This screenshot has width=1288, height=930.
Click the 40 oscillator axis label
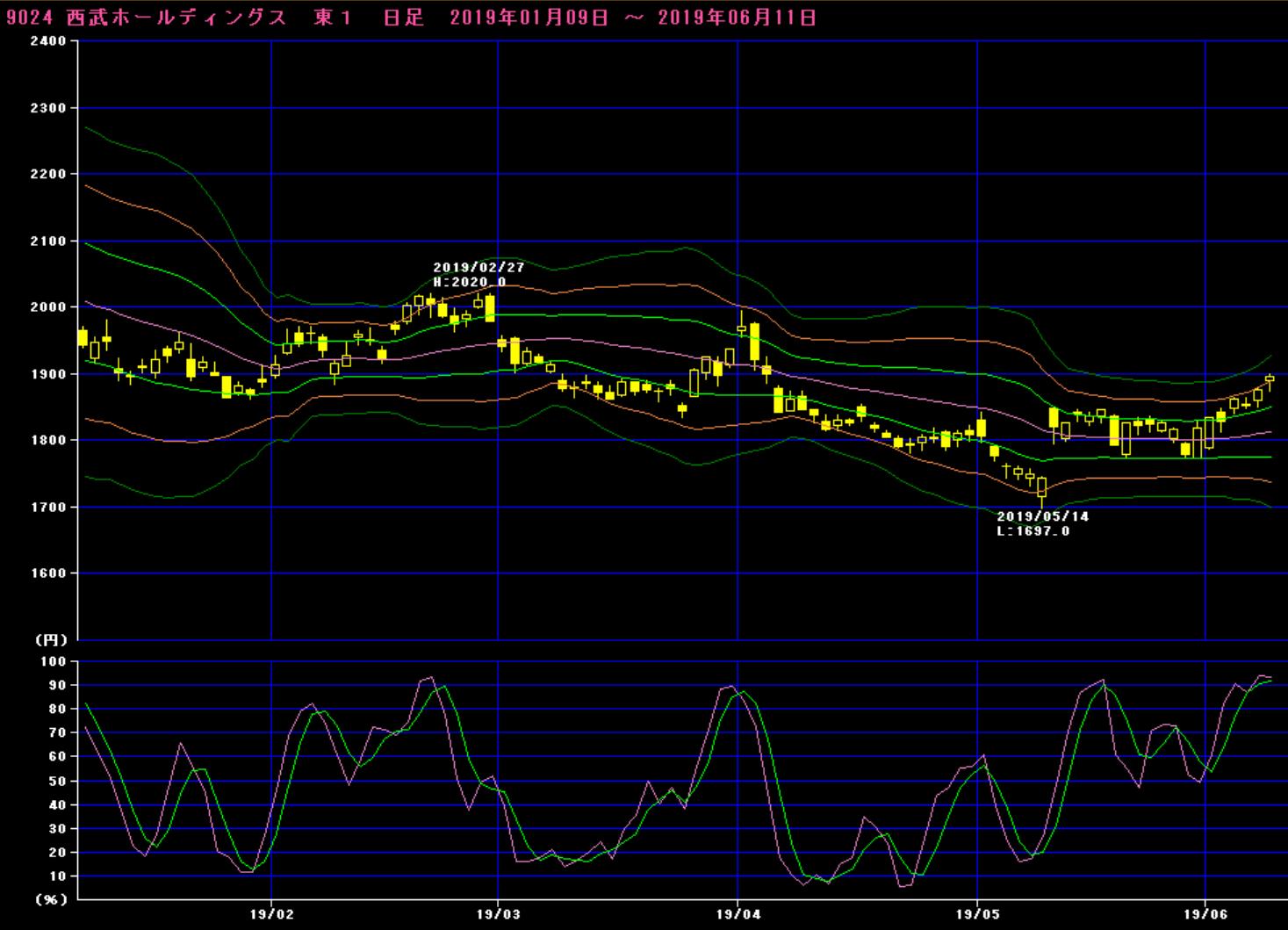[58, 804]
